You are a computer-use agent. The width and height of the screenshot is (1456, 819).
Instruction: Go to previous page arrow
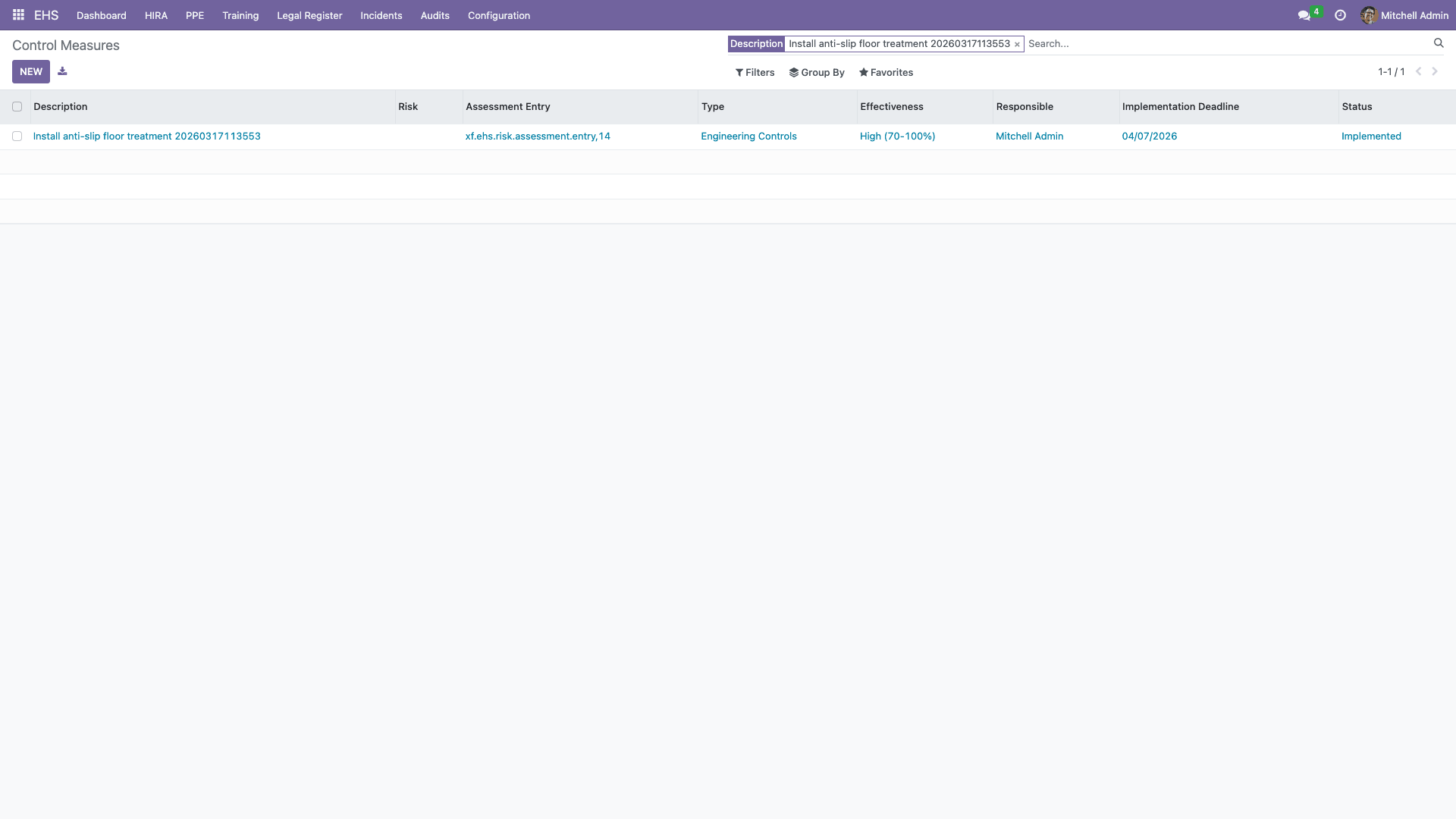click(x=1418, y=71)
